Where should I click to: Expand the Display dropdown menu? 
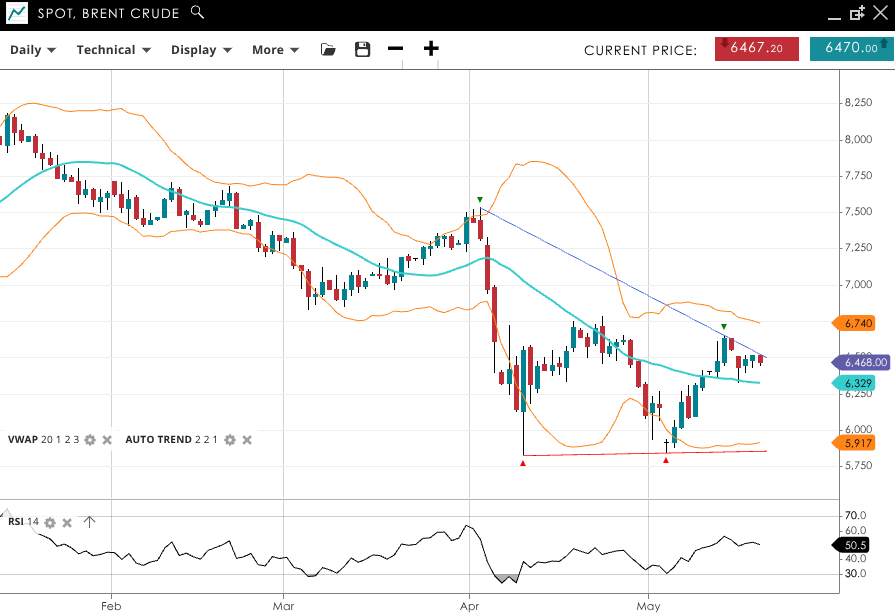201,49
